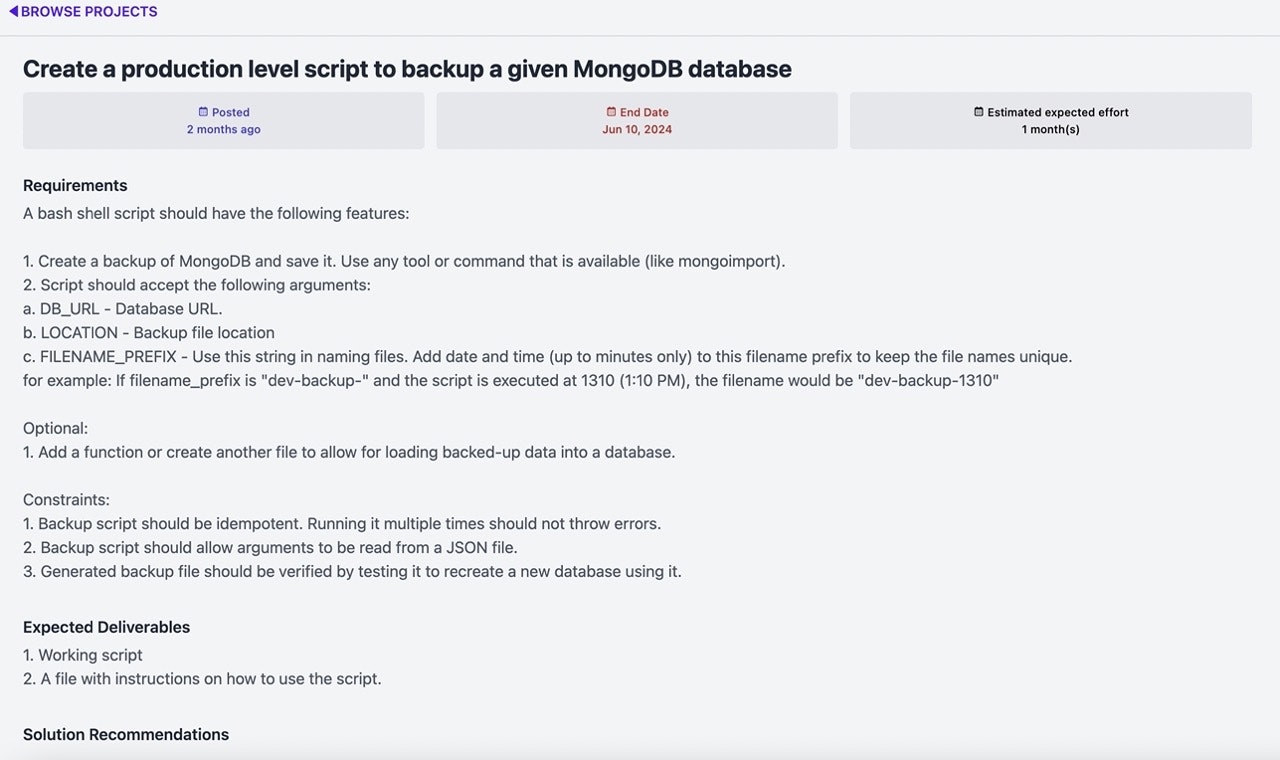
Task: Click the '2 months ago' text
Action: pyautogui.click(x=224, y=130)
